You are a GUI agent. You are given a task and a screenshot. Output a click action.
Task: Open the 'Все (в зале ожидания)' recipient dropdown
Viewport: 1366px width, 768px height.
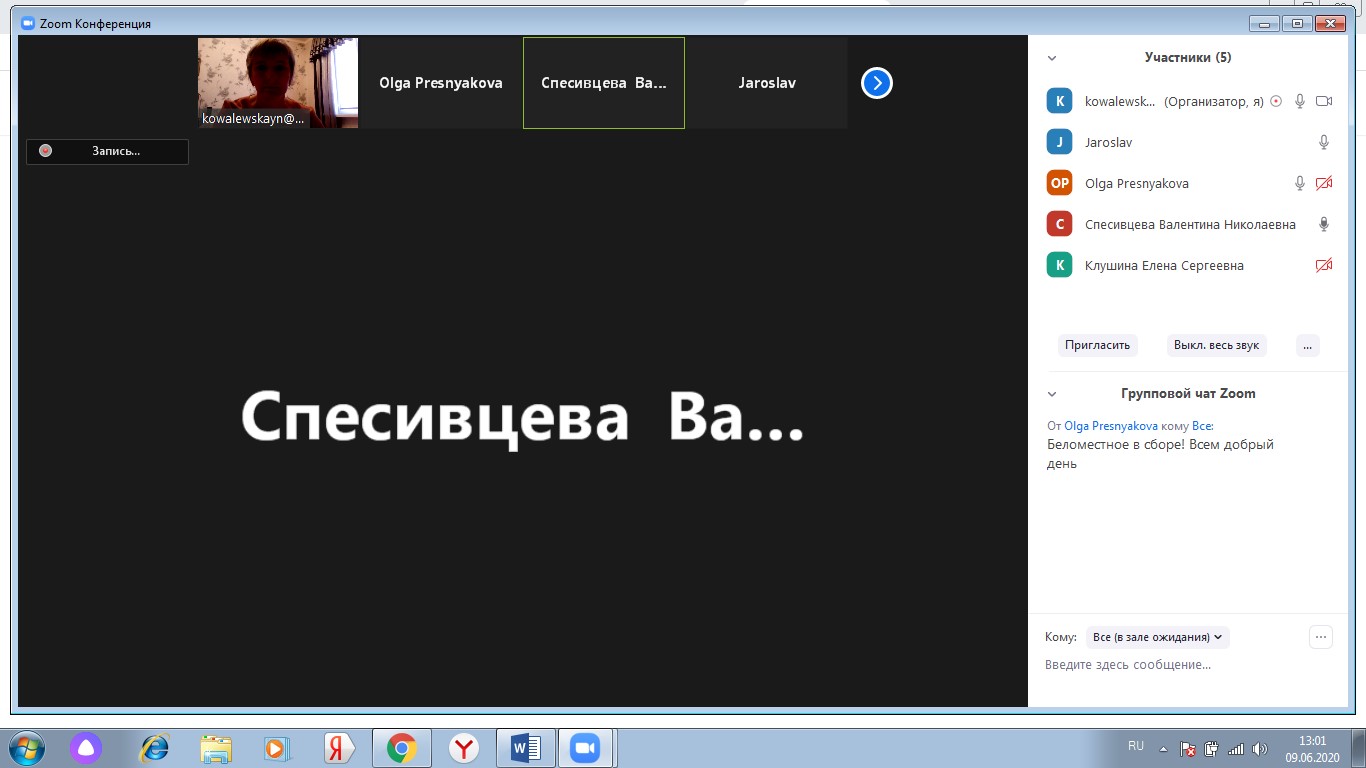[1157, 637]
